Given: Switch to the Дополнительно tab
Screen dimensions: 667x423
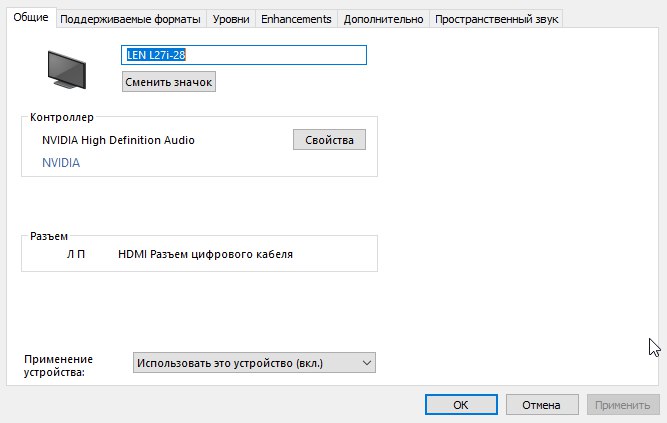Looking at the screenshot, I should click(385, 19).
